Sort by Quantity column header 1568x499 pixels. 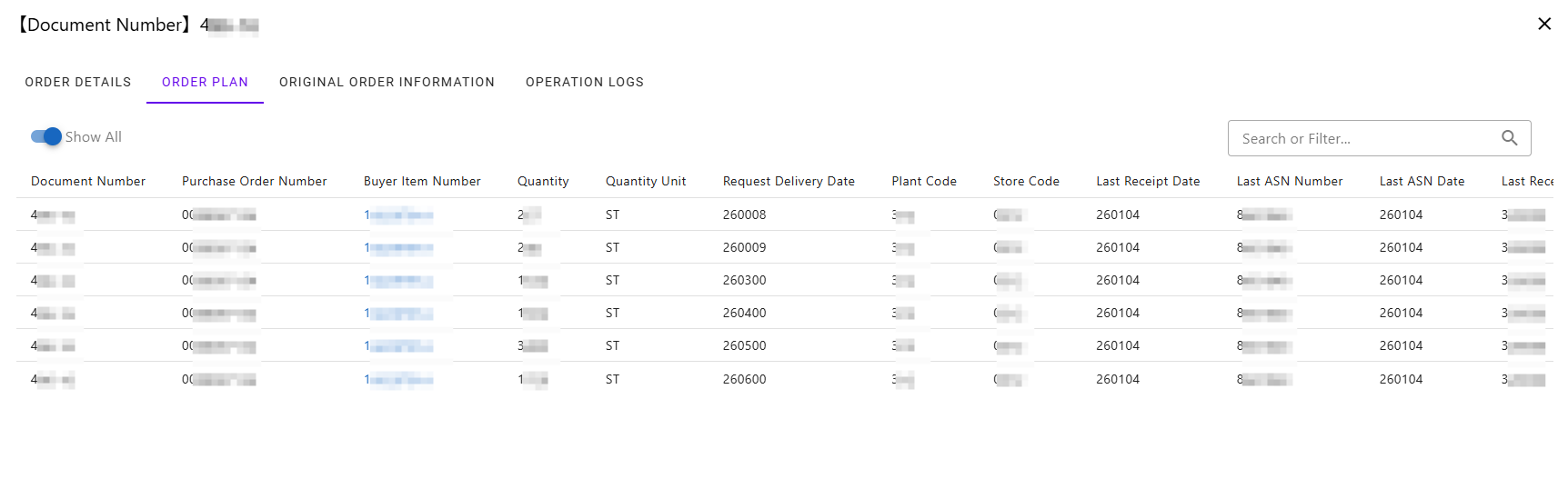(x=543, y=181)
